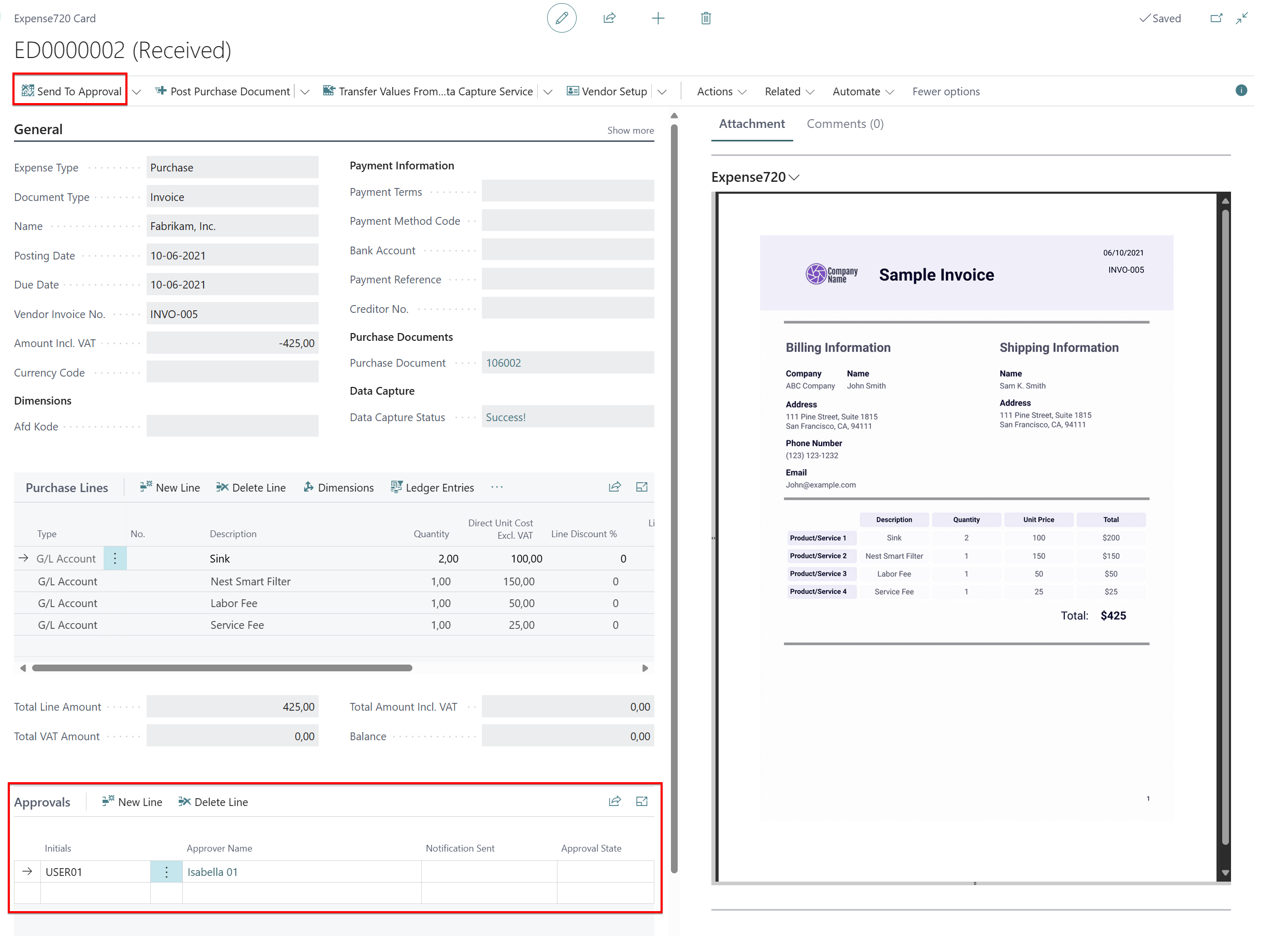Click Vendor Setup action
Viewport: 1288px width, 936px height.
tap(607, 91)
